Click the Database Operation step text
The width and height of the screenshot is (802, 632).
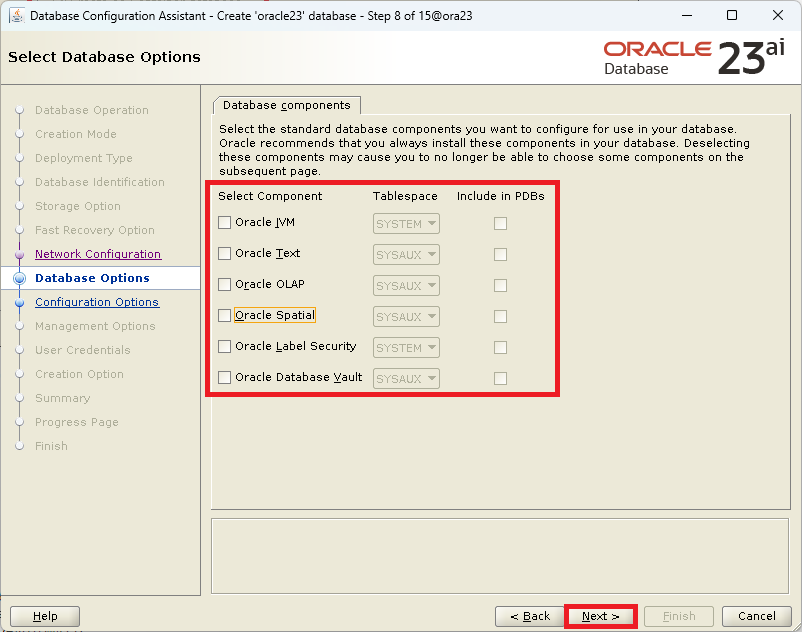click(x=92, y=110)
